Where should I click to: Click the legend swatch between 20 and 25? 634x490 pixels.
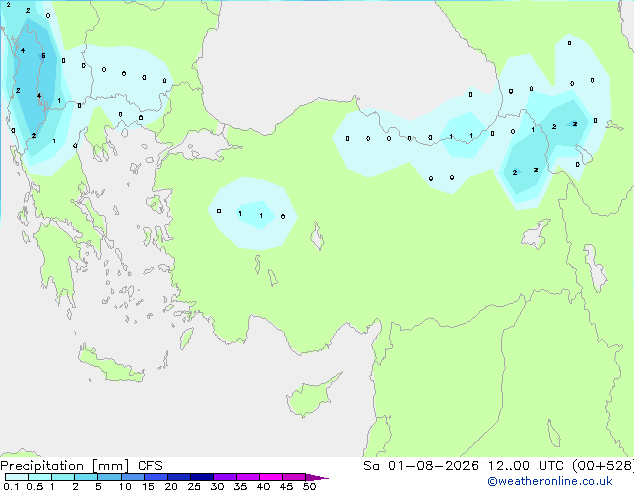179,477
